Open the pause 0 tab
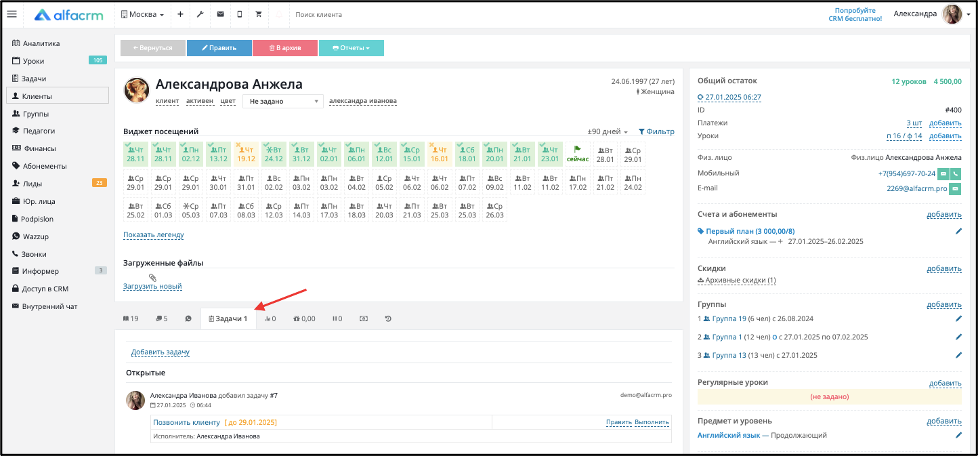Screen dimensions: 979x456 (337, 319)
